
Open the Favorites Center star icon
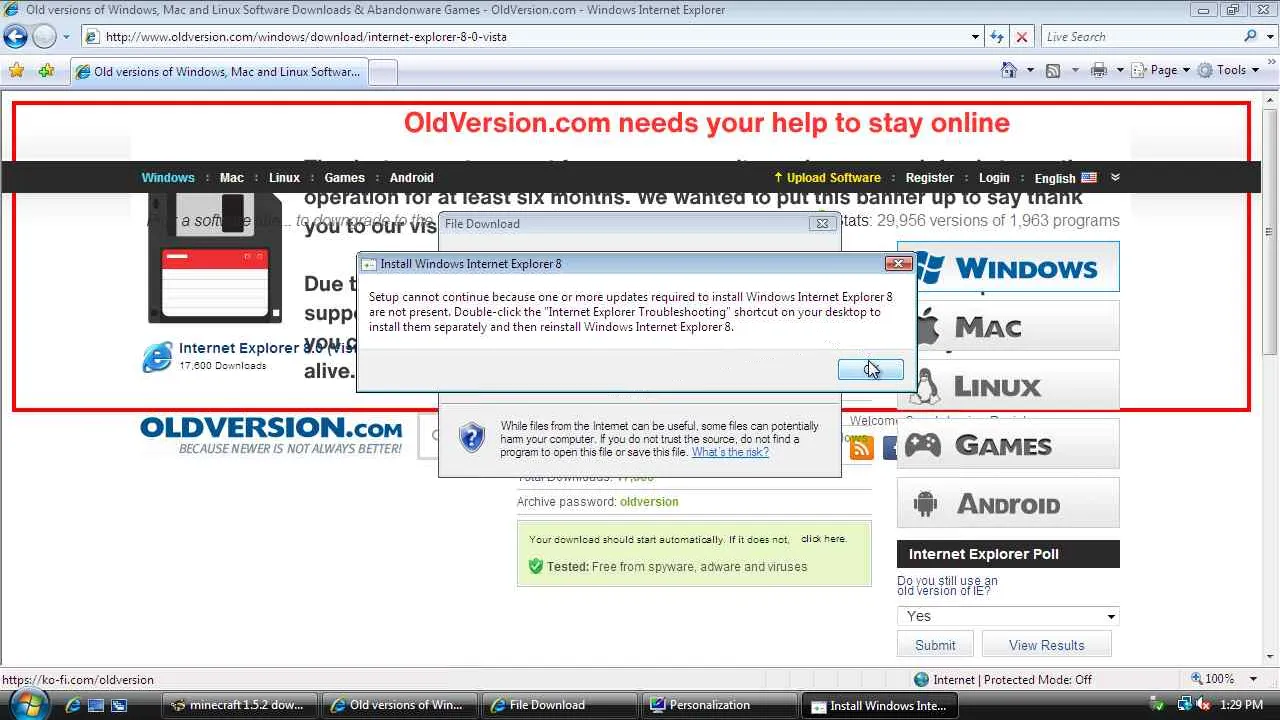click(16, 71)
